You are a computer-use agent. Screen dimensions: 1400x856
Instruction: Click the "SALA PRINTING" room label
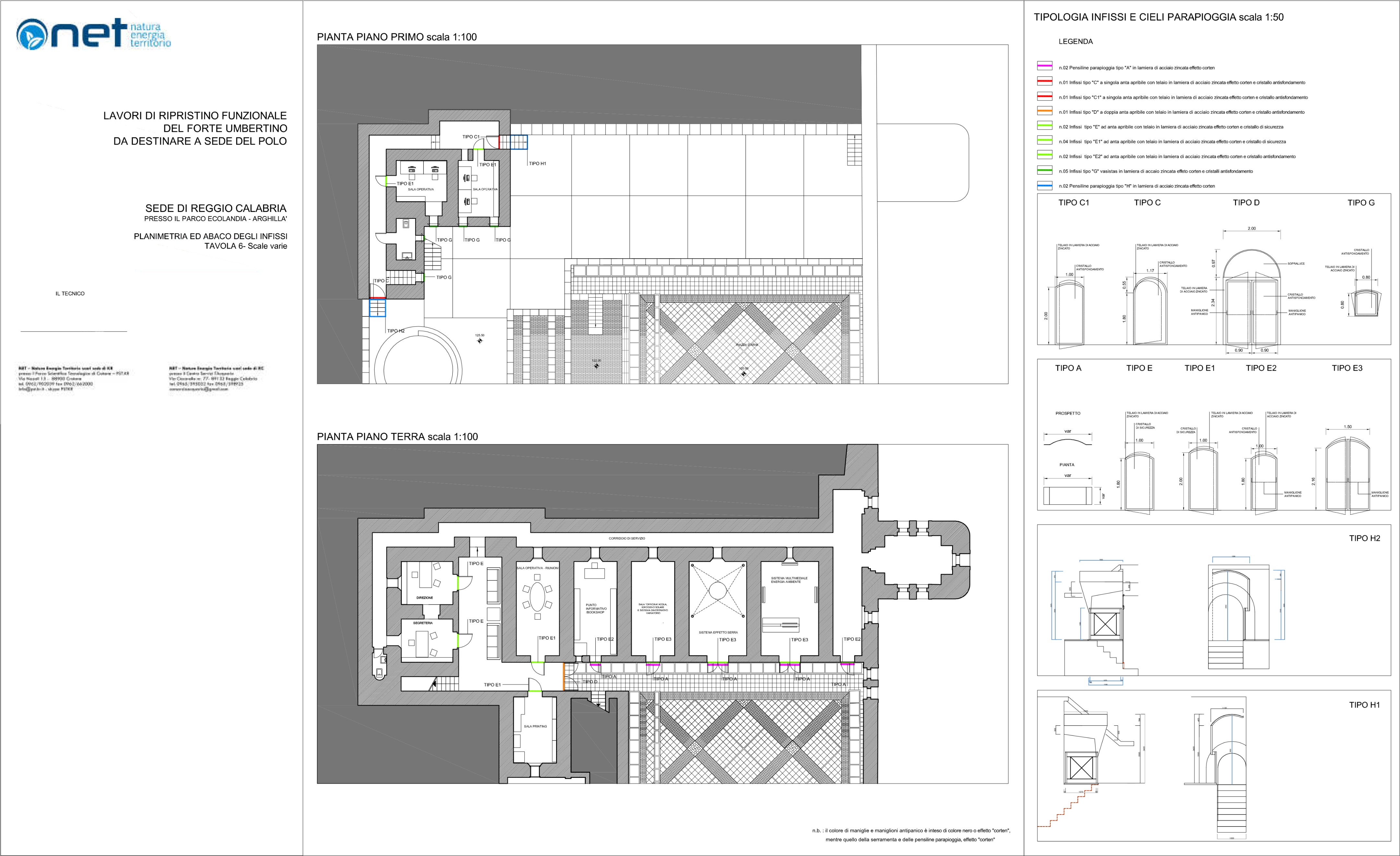pos(535,726)
